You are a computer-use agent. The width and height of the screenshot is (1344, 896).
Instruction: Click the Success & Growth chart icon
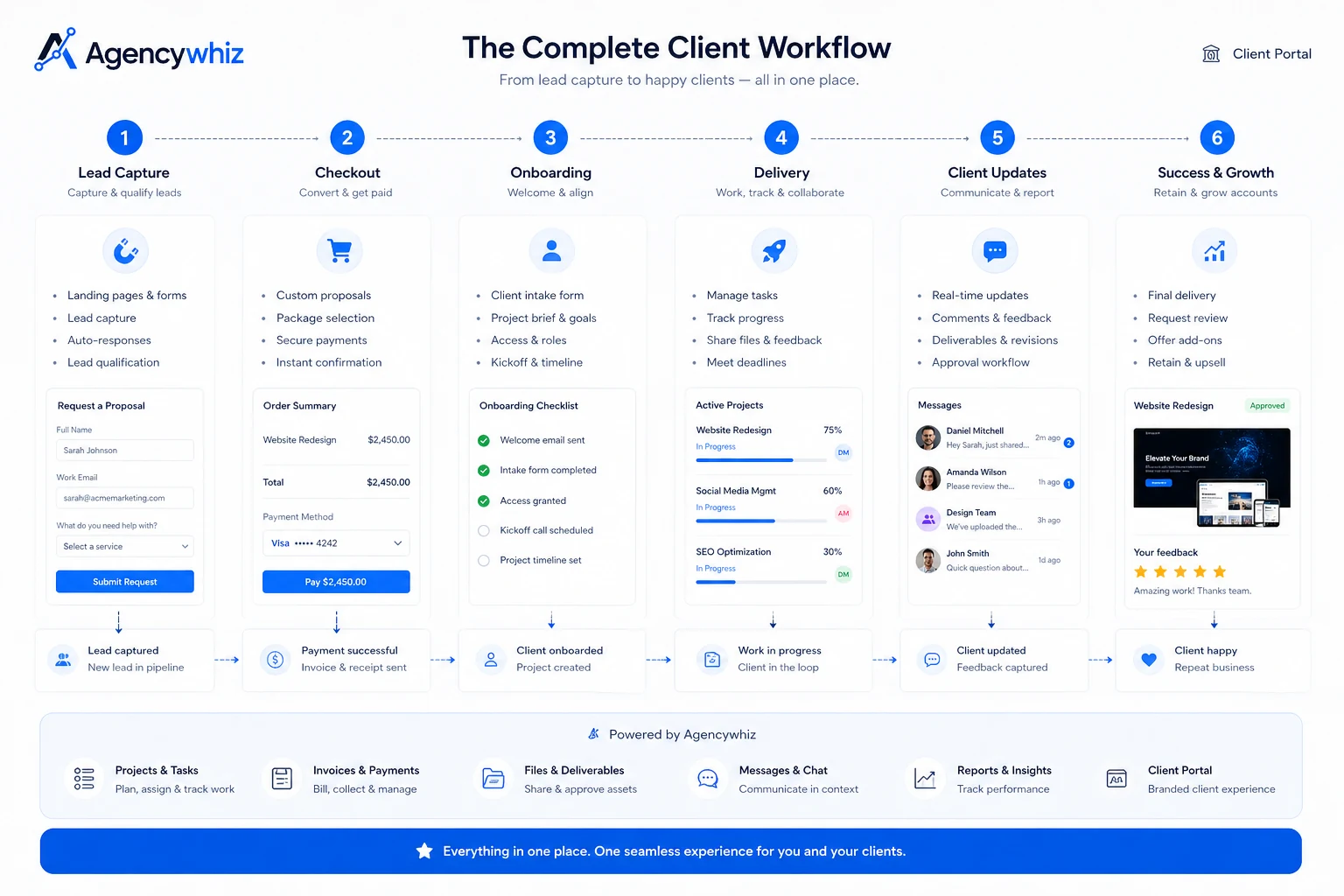(x=1214, y=251)
